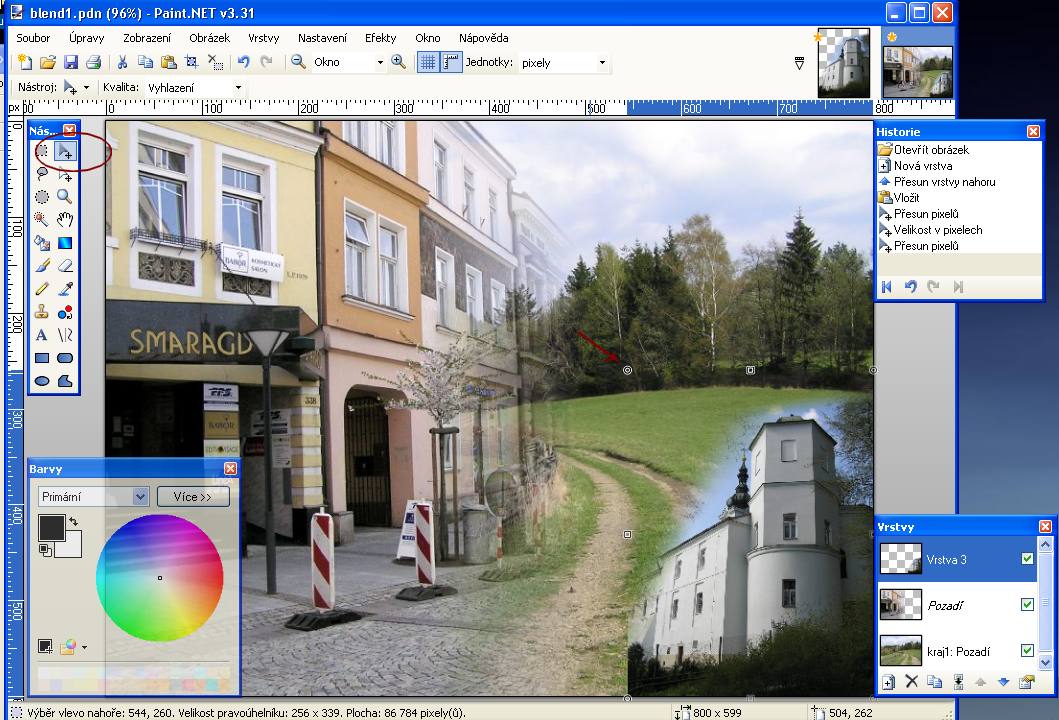This screenshot has height=720, width=1059.
Task: Open the Vrstvy menu
Action: pos(263,38)
